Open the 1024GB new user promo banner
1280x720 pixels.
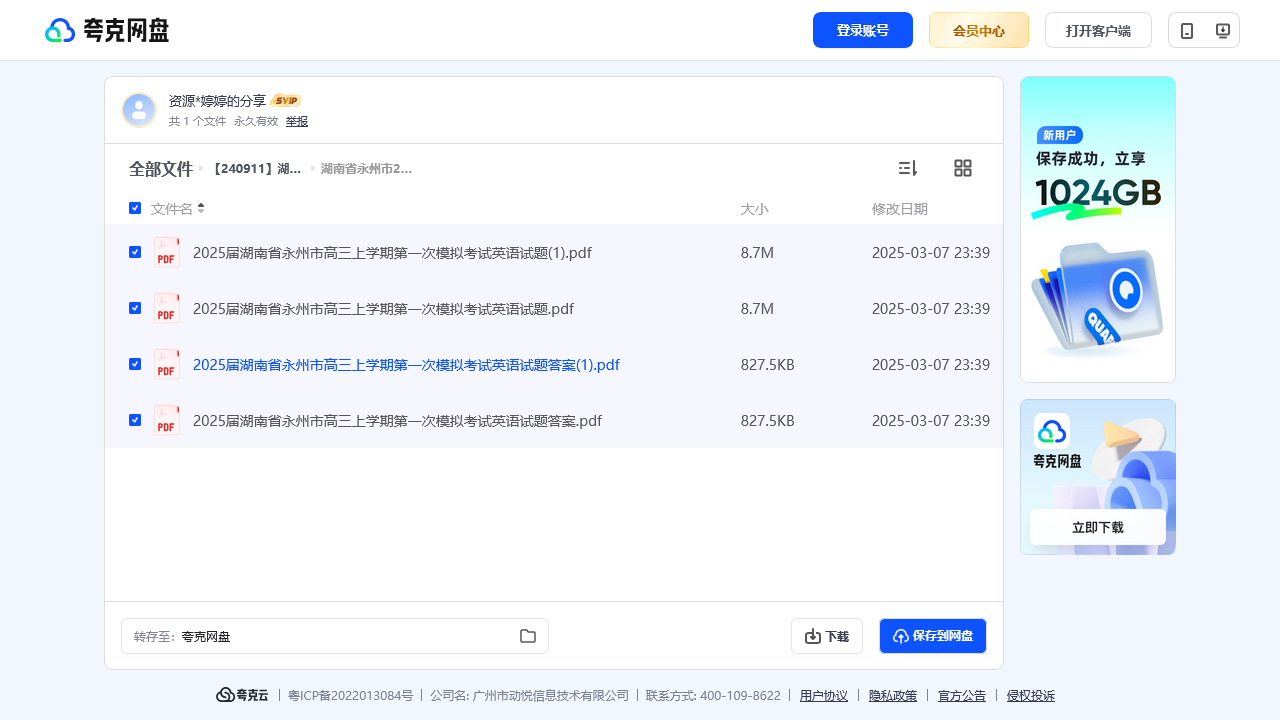pyautogui.click(x=1098, y=229)
